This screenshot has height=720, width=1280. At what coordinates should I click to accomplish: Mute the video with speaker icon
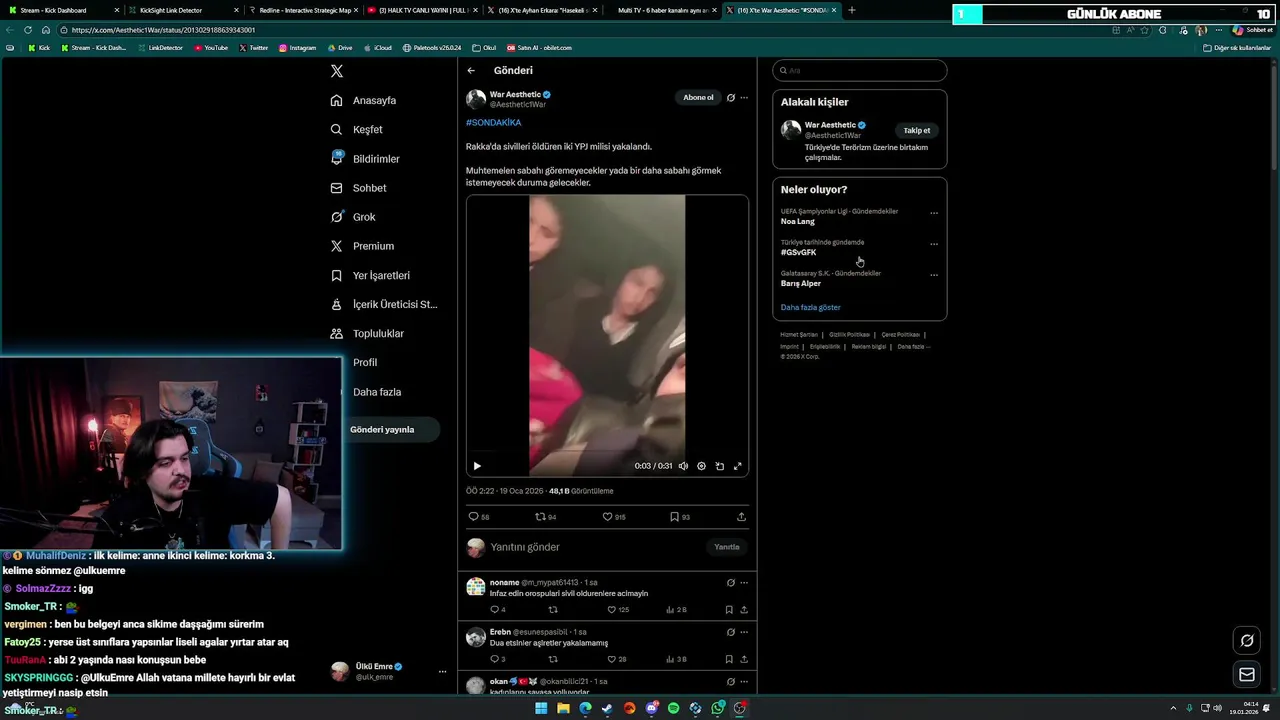pyautogui.click(x=684, y=466)
